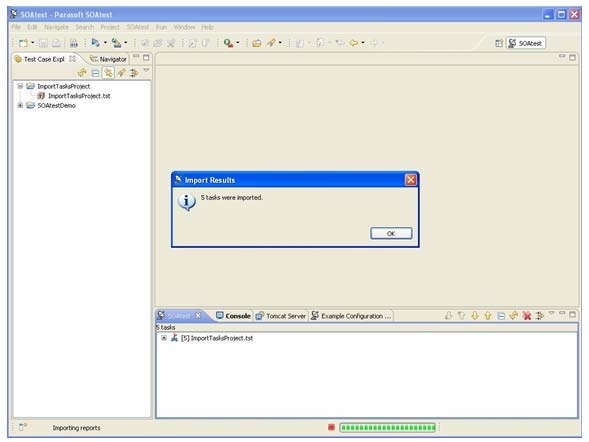The image size is (589, 442).
Task: Open the File menu
Action: pos(16,27)
